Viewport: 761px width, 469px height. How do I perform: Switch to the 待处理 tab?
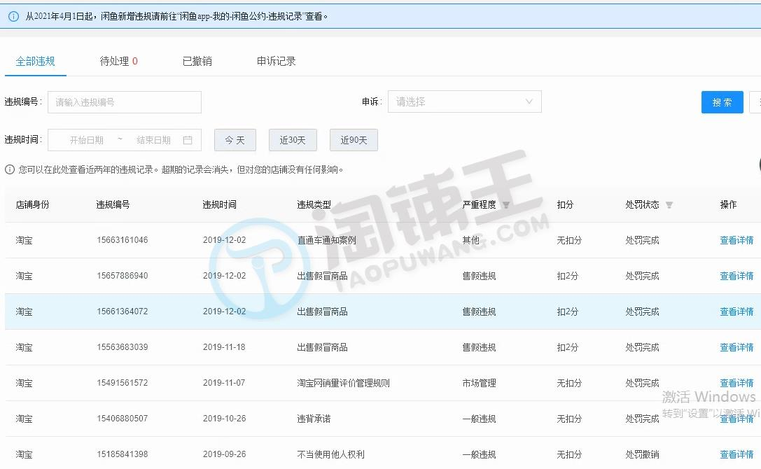[x=118, y=61]
